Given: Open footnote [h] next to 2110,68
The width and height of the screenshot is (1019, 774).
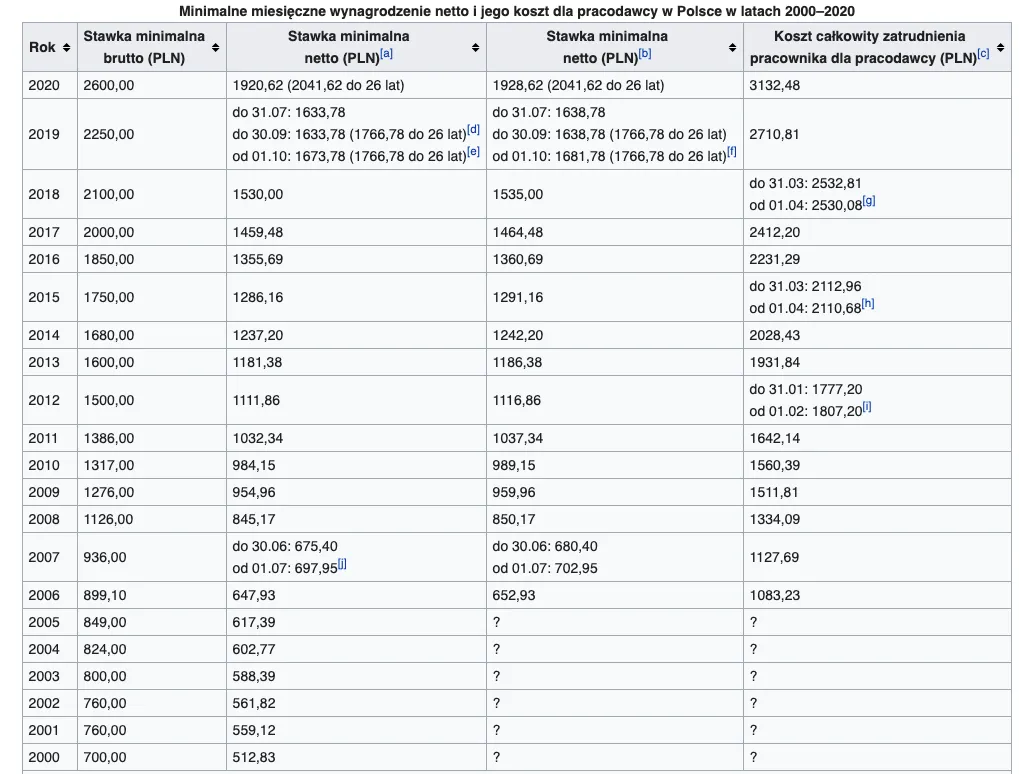Looking at the screenshot, I should pyautogui.click(x=867, y=303).
